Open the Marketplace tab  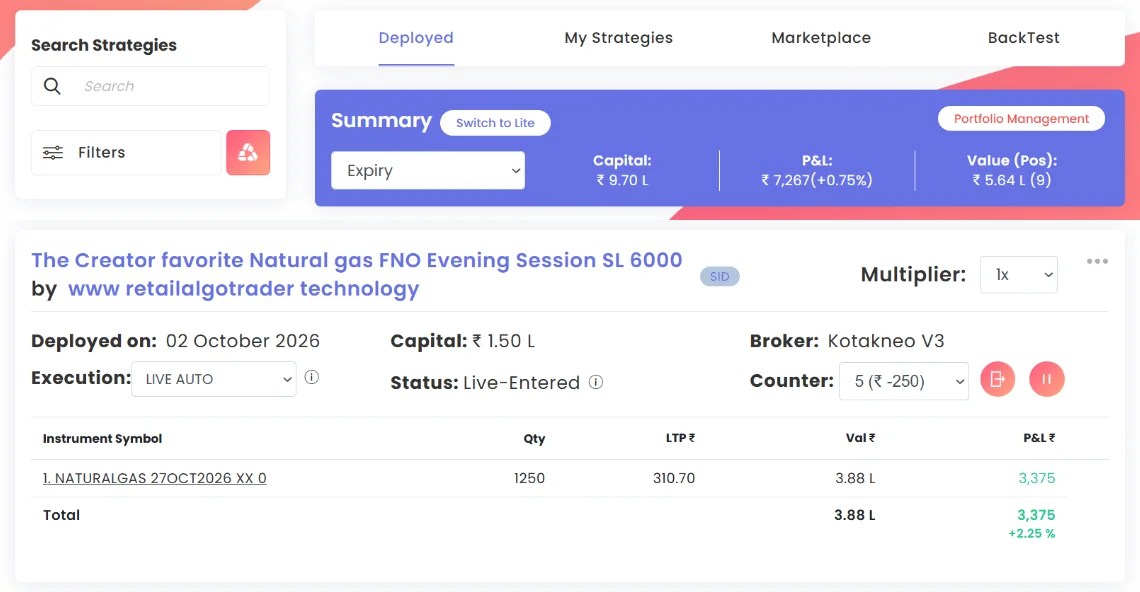[821, 38]
